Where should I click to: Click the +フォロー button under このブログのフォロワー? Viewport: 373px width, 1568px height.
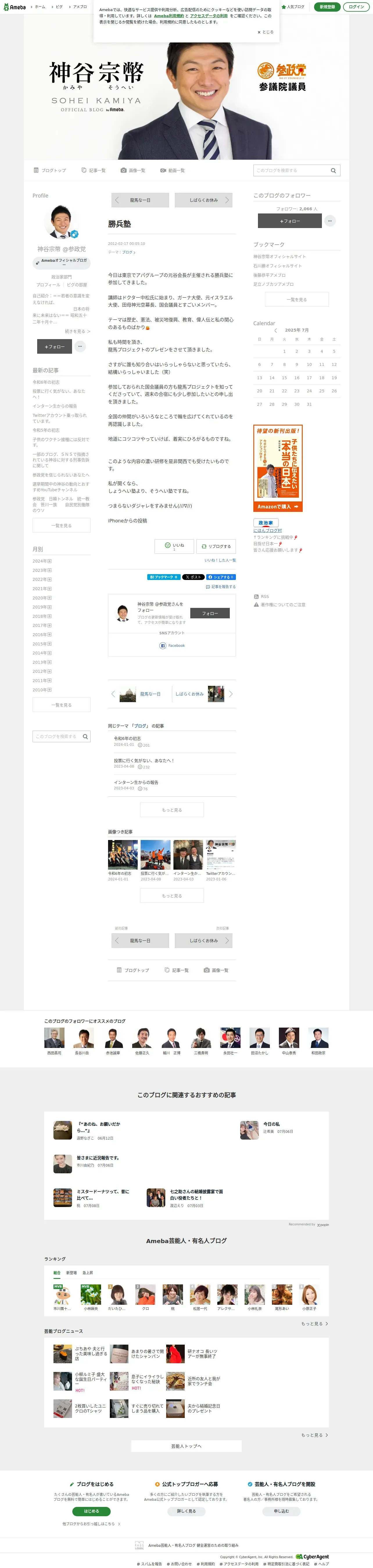(x=290, y=221)
